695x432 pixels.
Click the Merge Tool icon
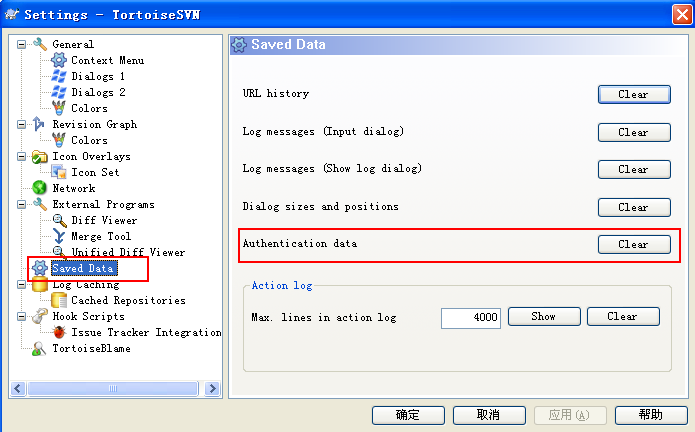[59, 236]
